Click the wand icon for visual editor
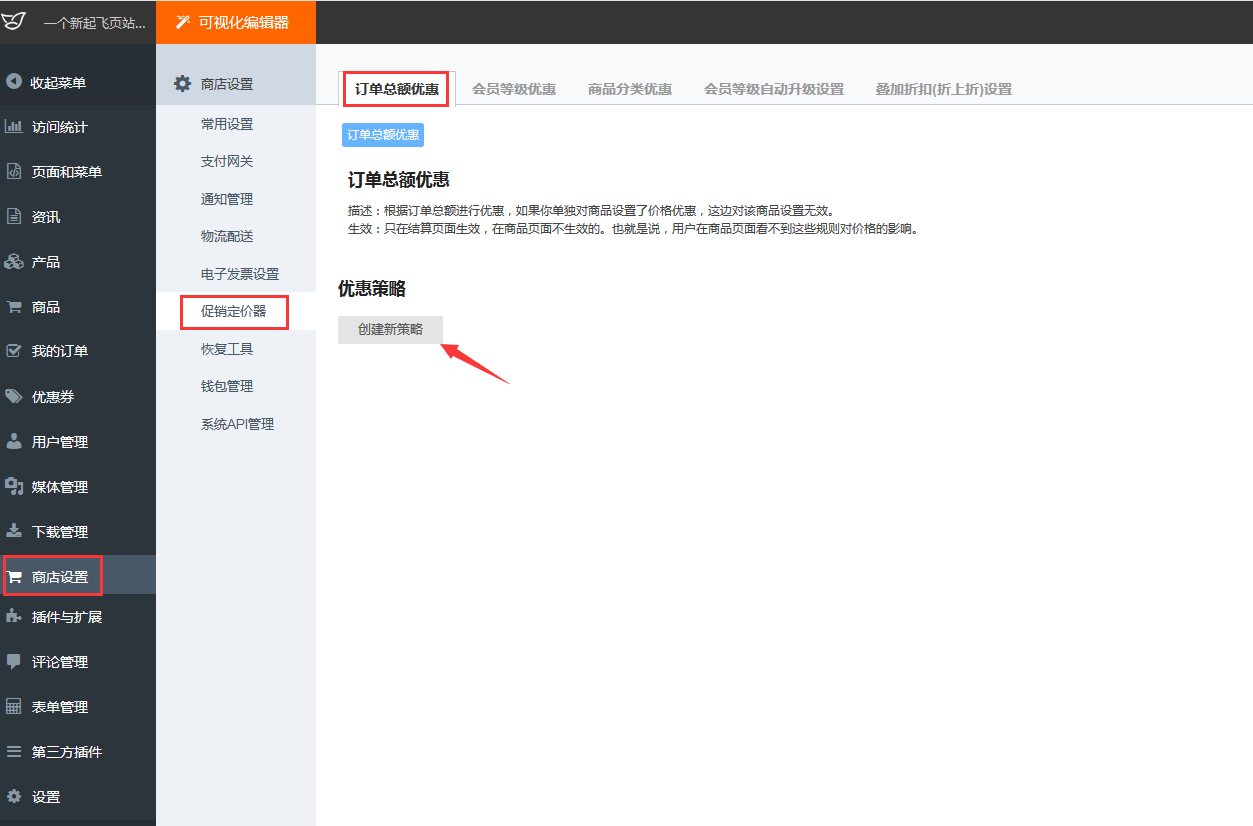The width and height of the screenshot is (1253, 826). [x=182, y=22]
